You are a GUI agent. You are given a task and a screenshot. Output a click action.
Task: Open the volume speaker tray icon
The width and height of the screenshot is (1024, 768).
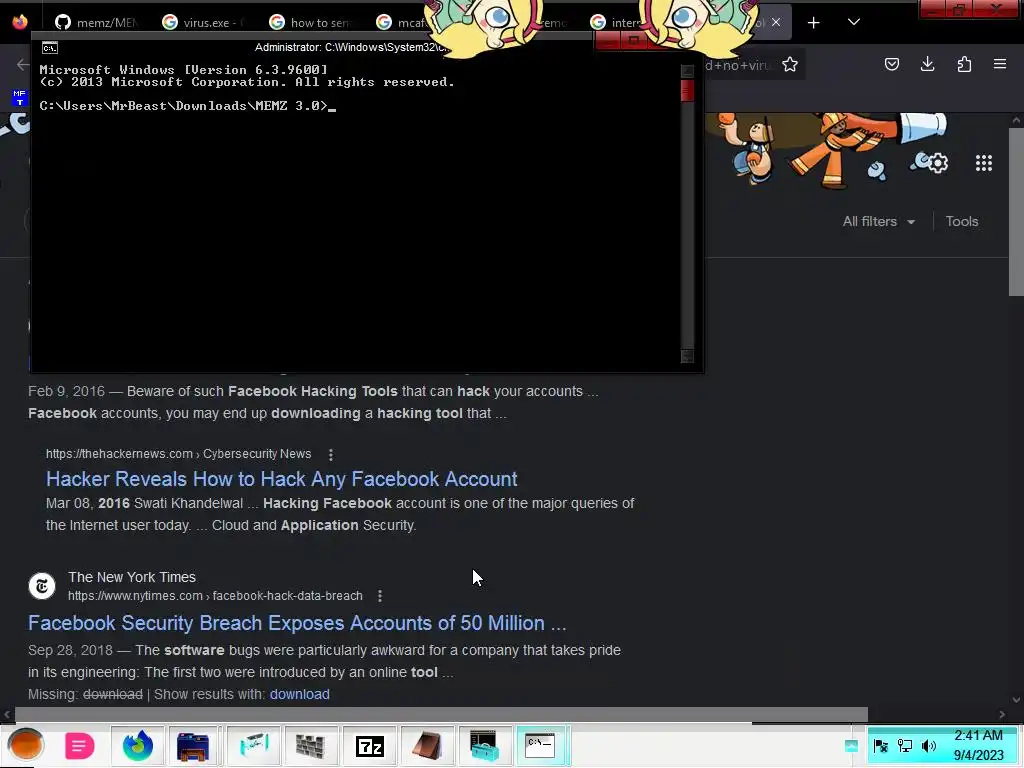click(x=929, y=746)
